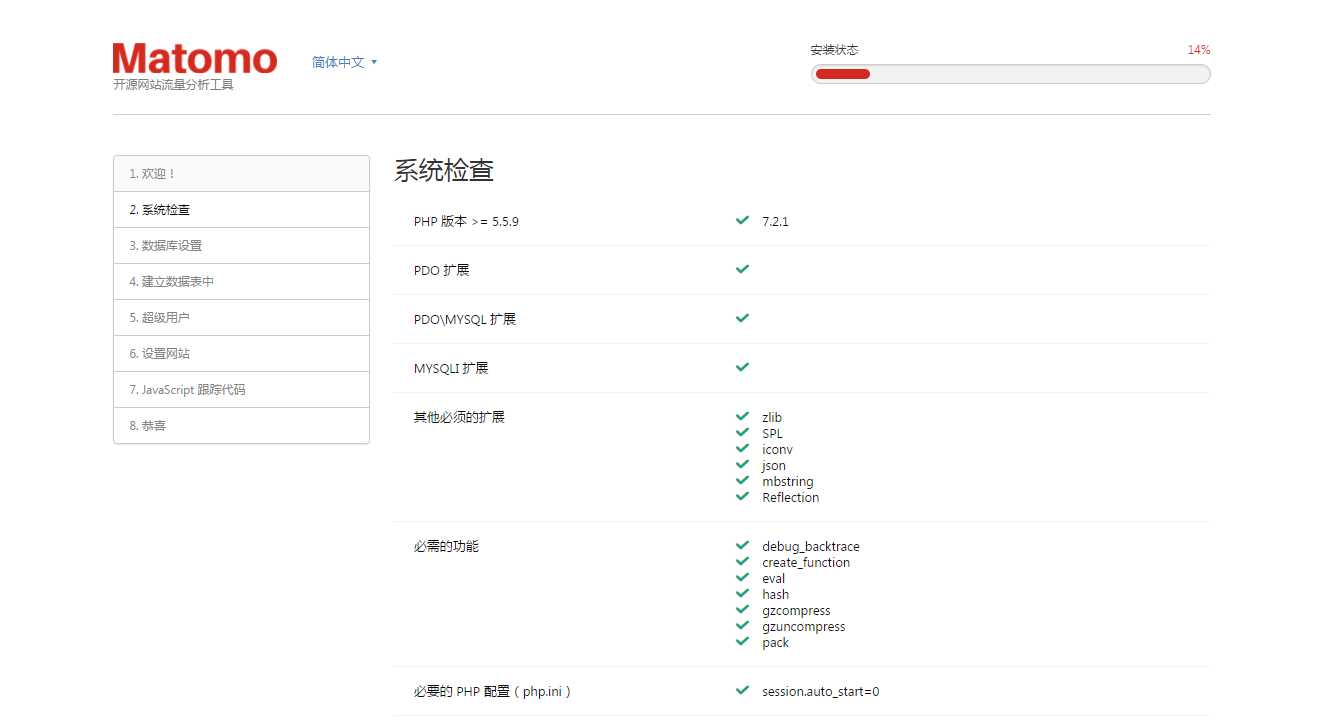The width and height of the screenshot is (1325, 727).
Task: Click checkmark beside debug_backtrace
Action: (742, 545)
